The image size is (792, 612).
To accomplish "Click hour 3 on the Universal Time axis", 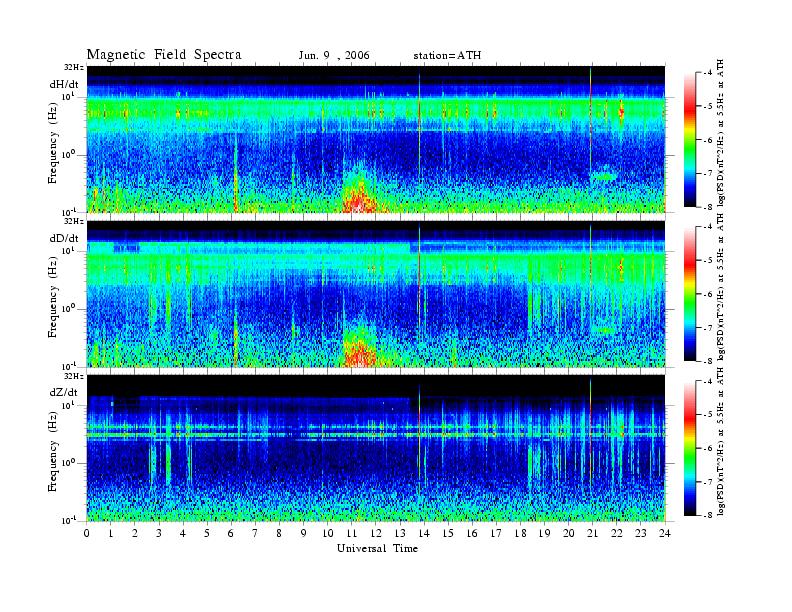I will 159,533.
